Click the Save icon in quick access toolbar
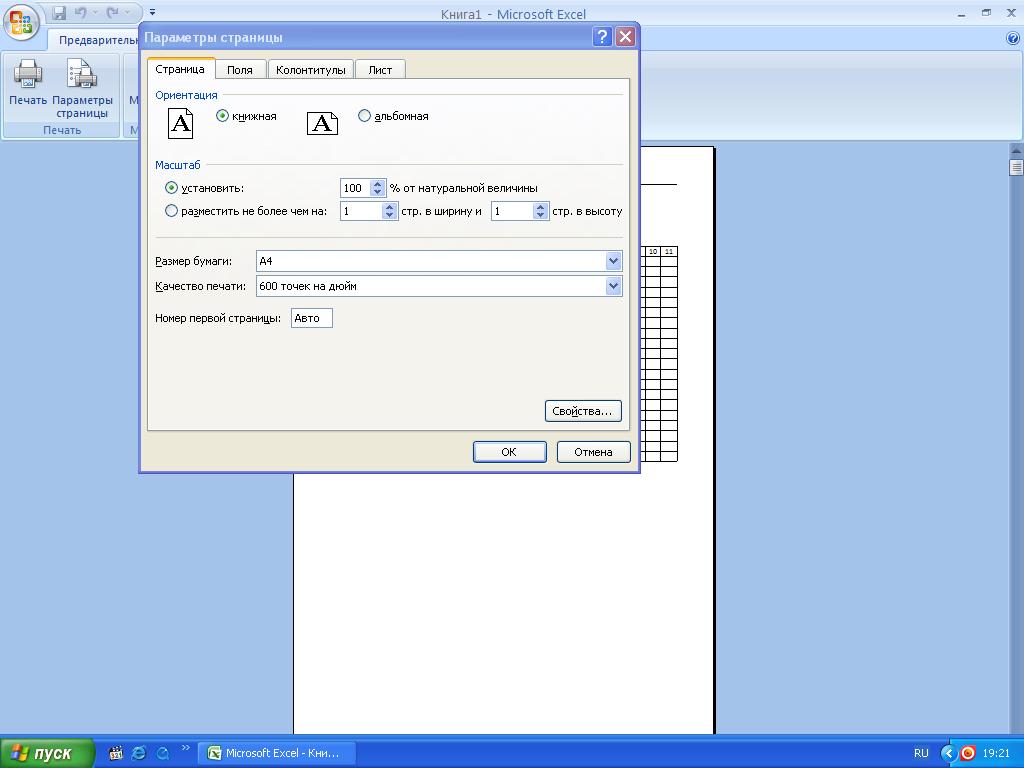This screenshot has height=768, width=1024. [60, 13]
